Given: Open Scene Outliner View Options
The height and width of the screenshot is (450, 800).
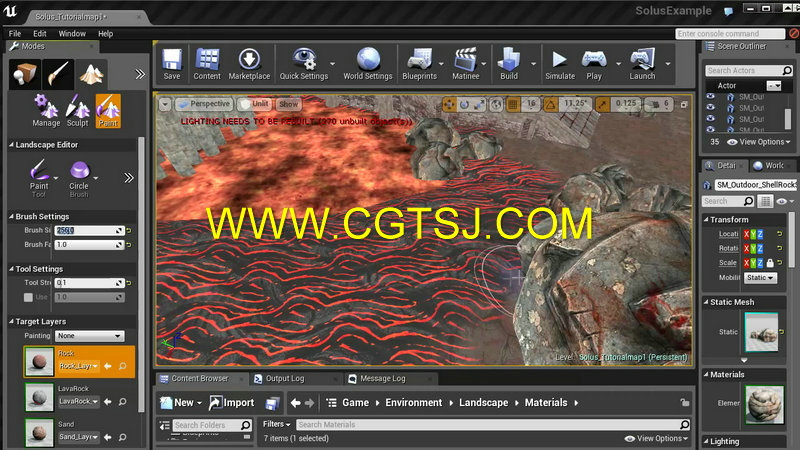Looking at the screenshot, I should coord(759,142).
